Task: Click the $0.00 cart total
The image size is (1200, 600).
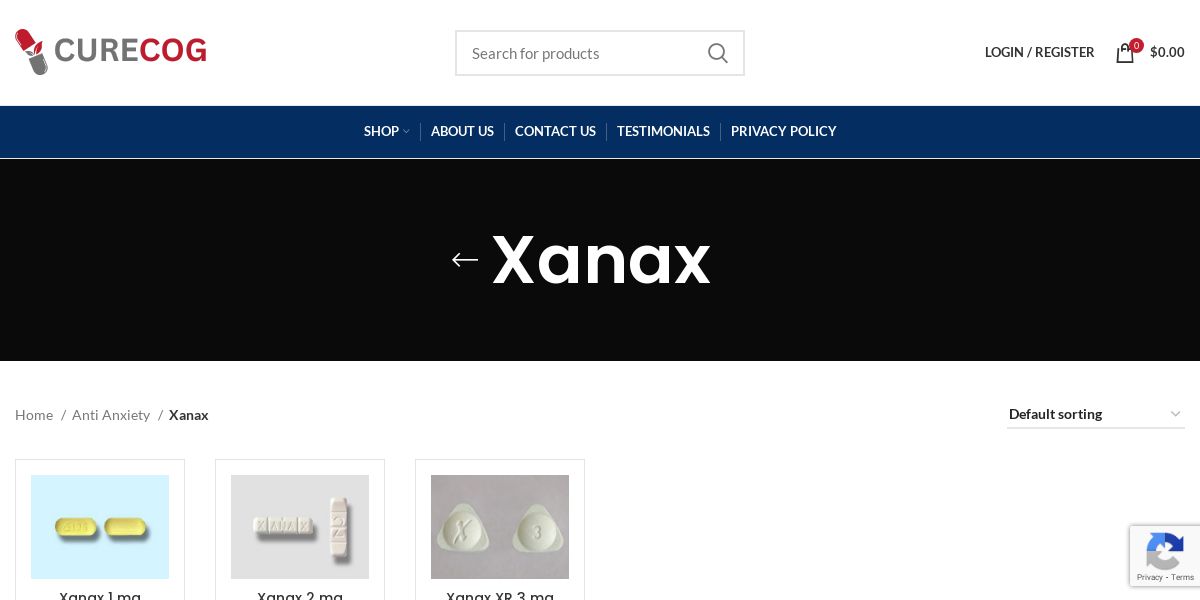Action: 1167,52
